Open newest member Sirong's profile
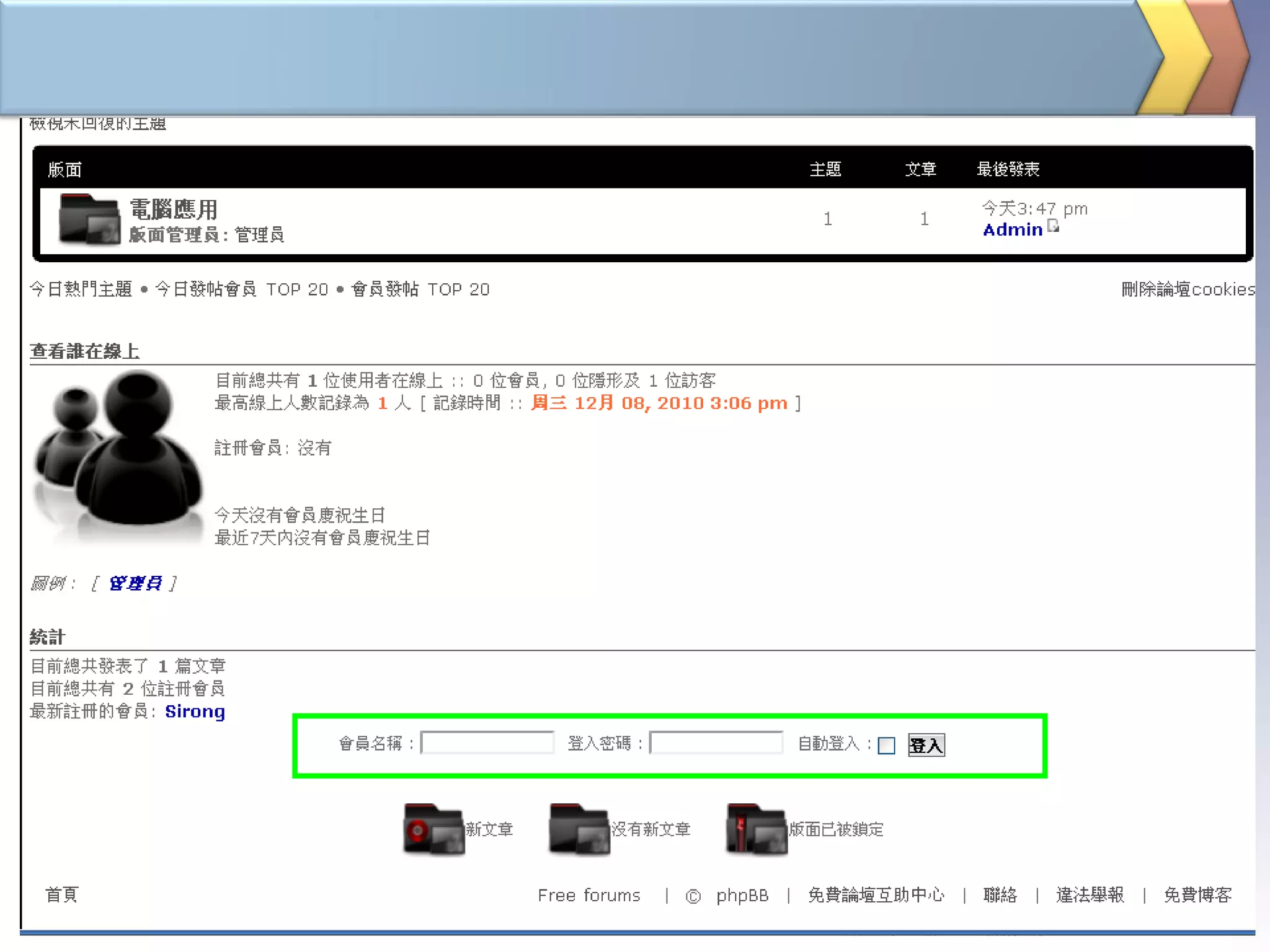1270x952 pixels. click(x=195, y=712)
